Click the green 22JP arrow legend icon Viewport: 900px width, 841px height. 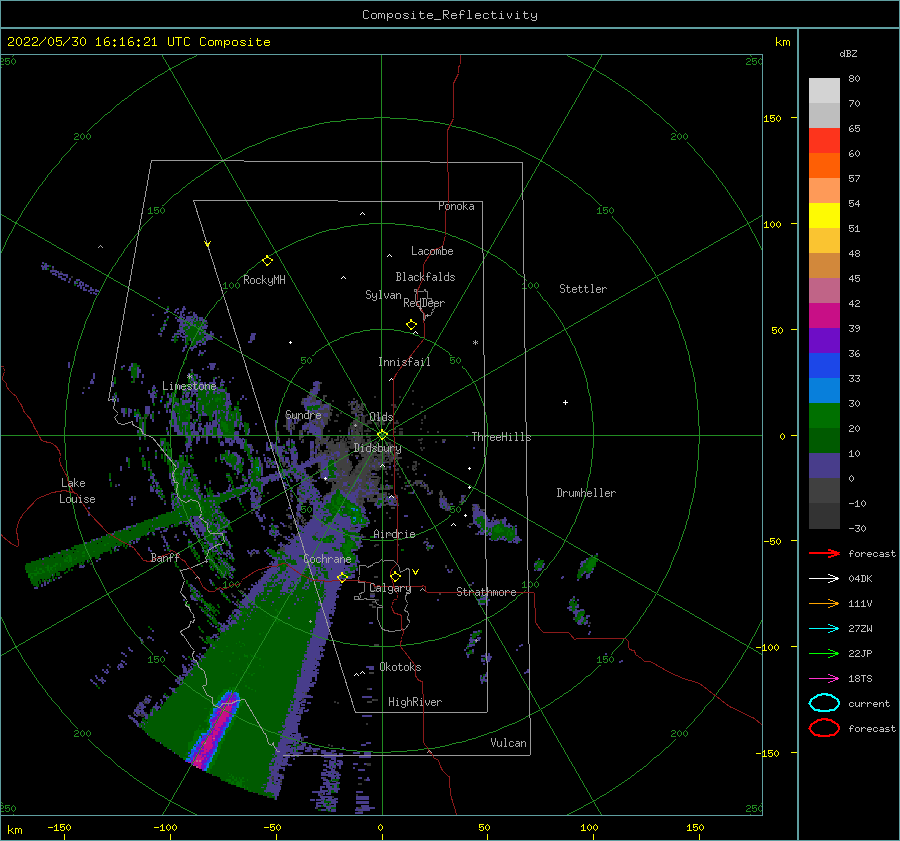click(x=824, y=653)
